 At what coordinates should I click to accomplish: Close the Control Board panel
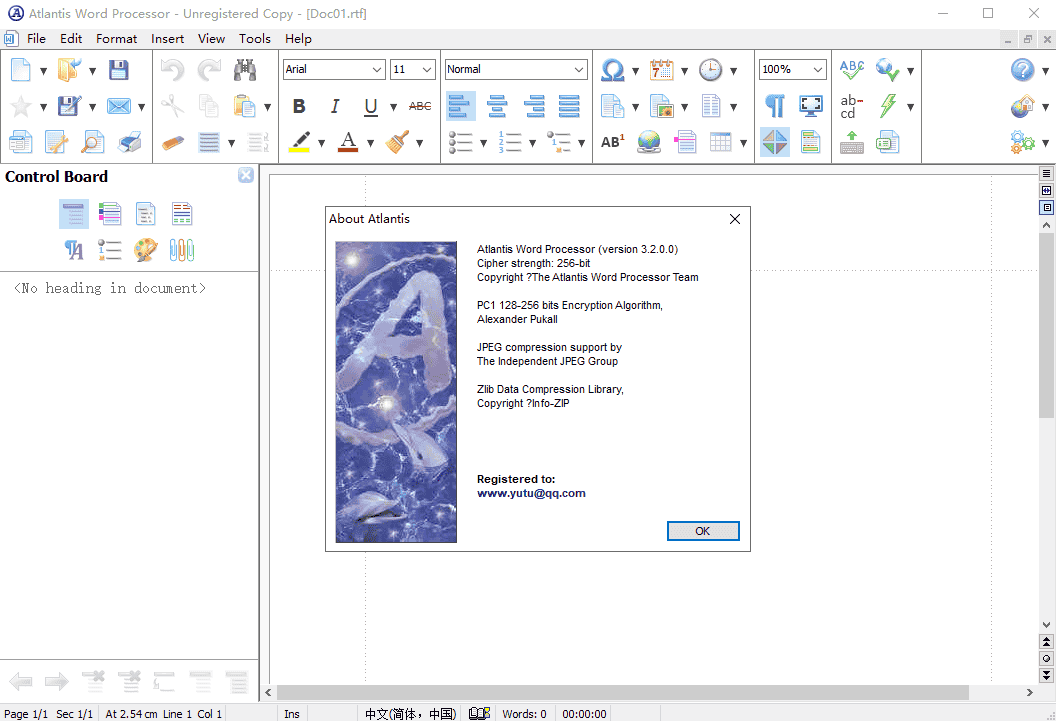click(246, 176)
